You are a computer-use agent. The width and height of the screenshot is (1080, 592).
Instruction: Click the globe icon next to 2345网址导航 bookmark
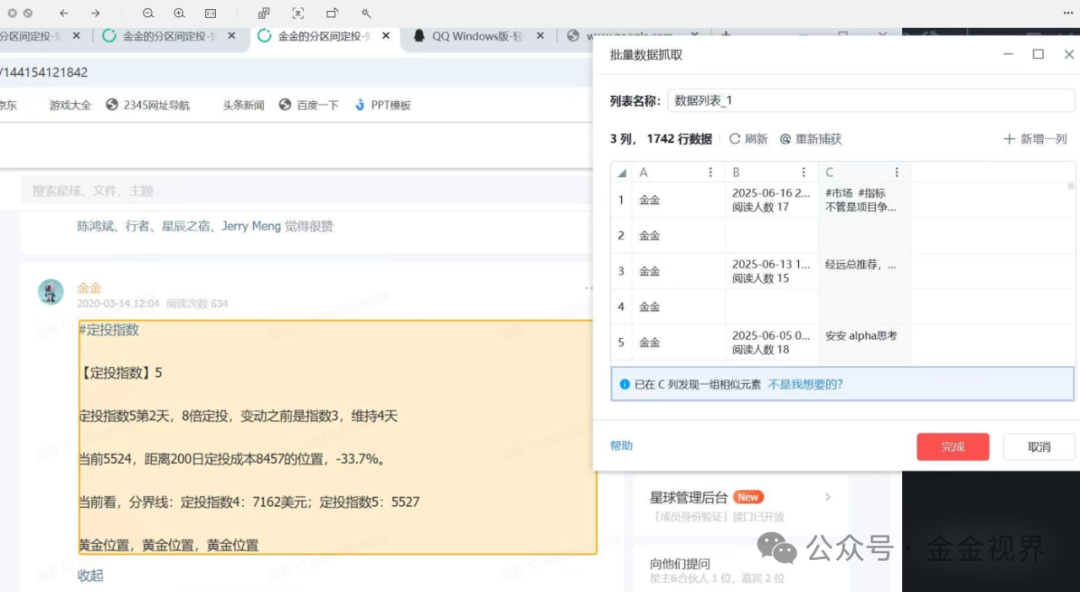tap(111, 104)
